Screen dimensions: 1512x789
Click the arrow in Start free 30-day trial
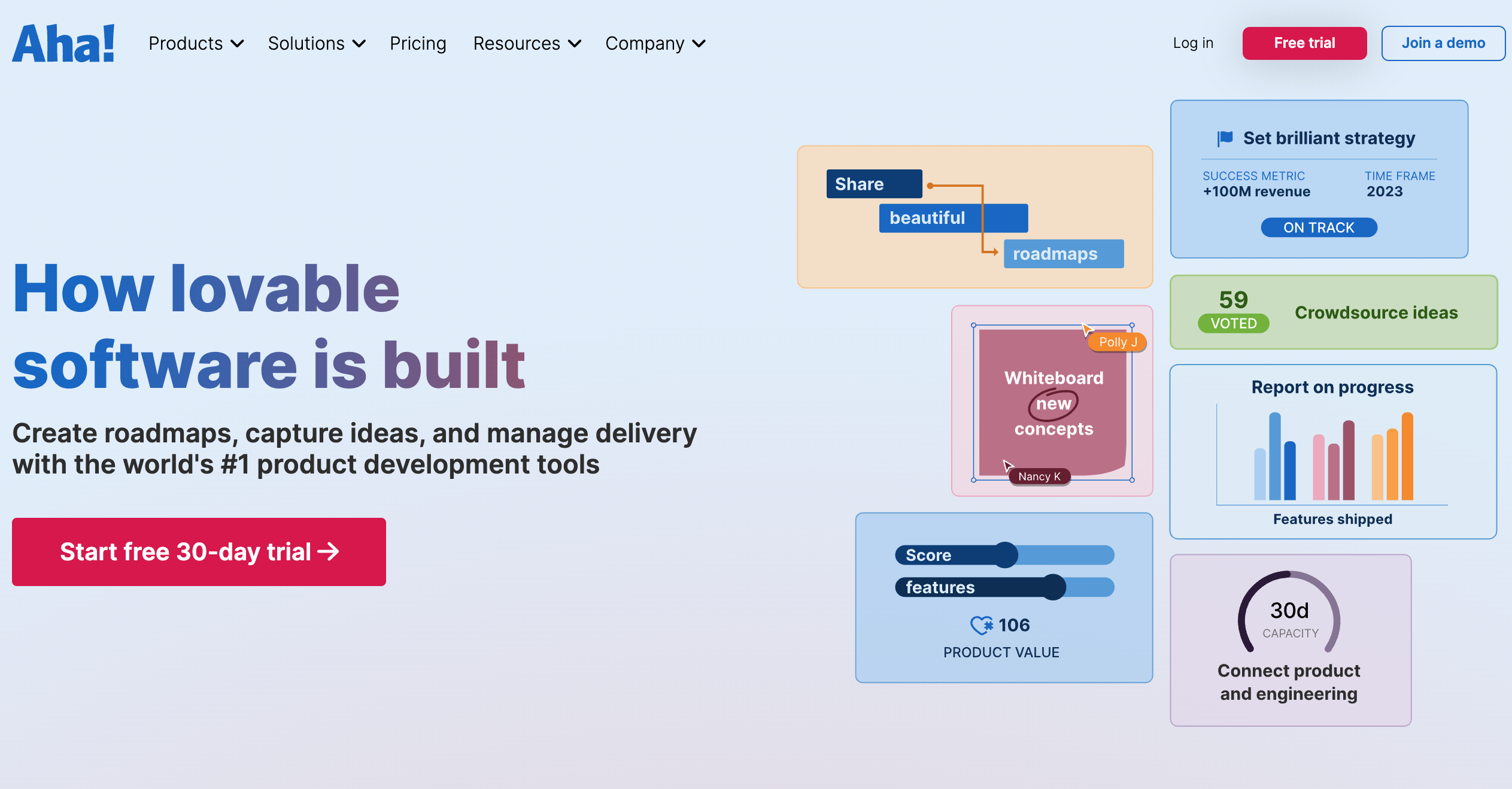tap(328, 551)
